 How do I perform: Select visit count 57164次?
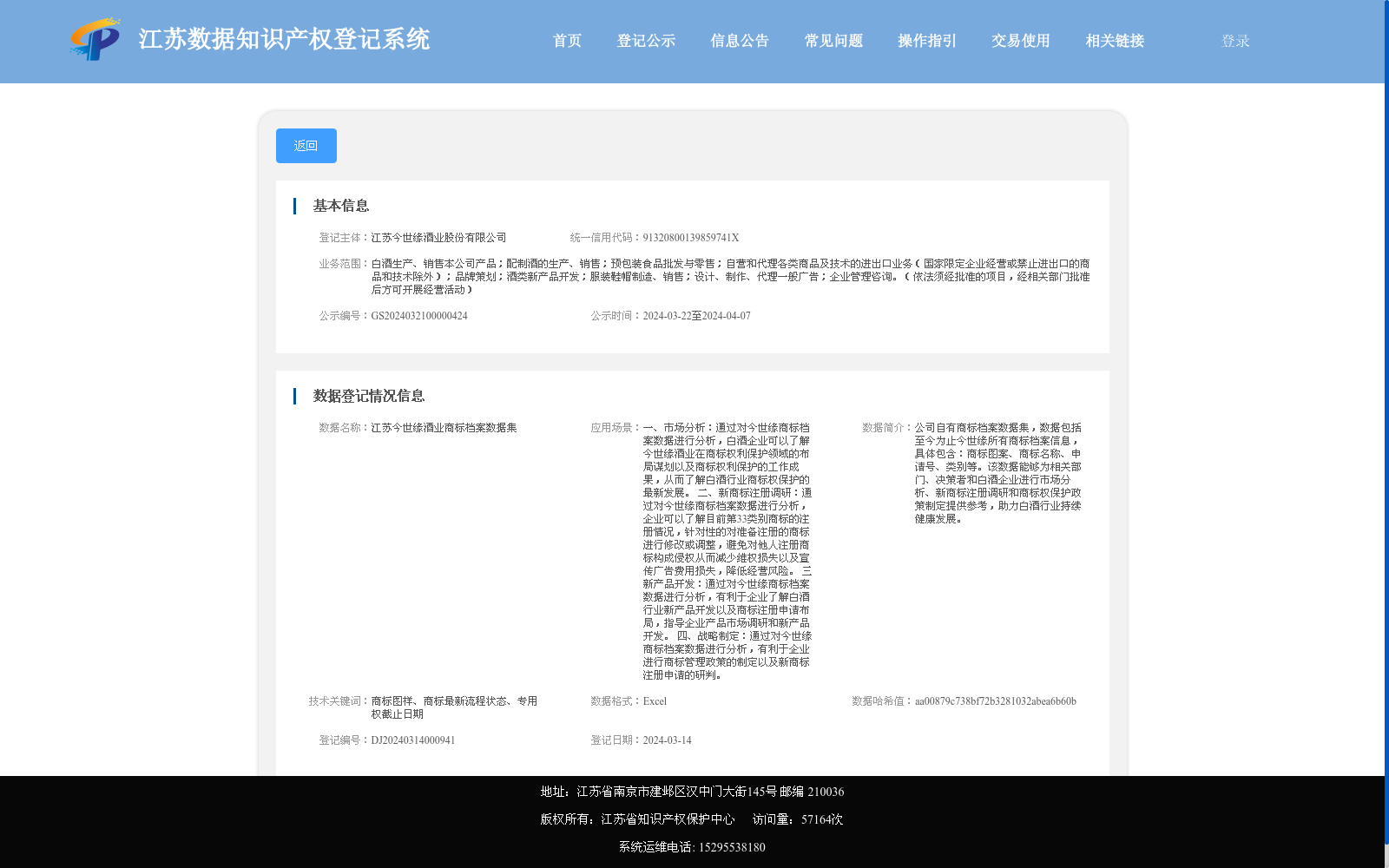point(822,819)
